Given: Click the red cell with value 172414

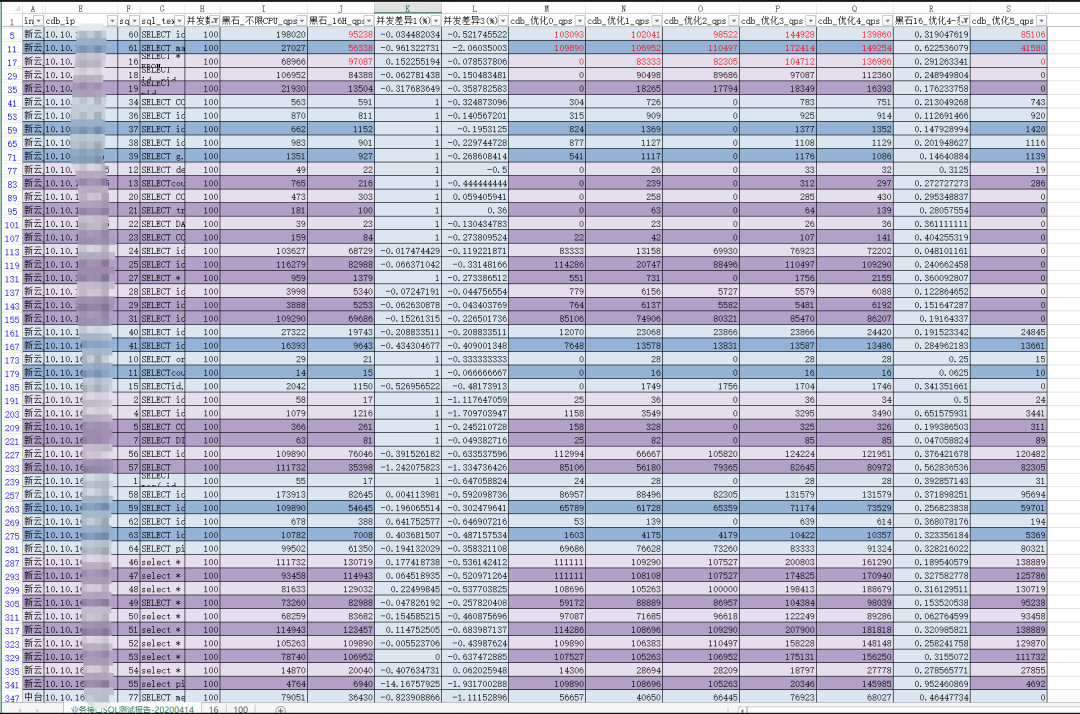Looking at the screenshot, I should point(778,48).
